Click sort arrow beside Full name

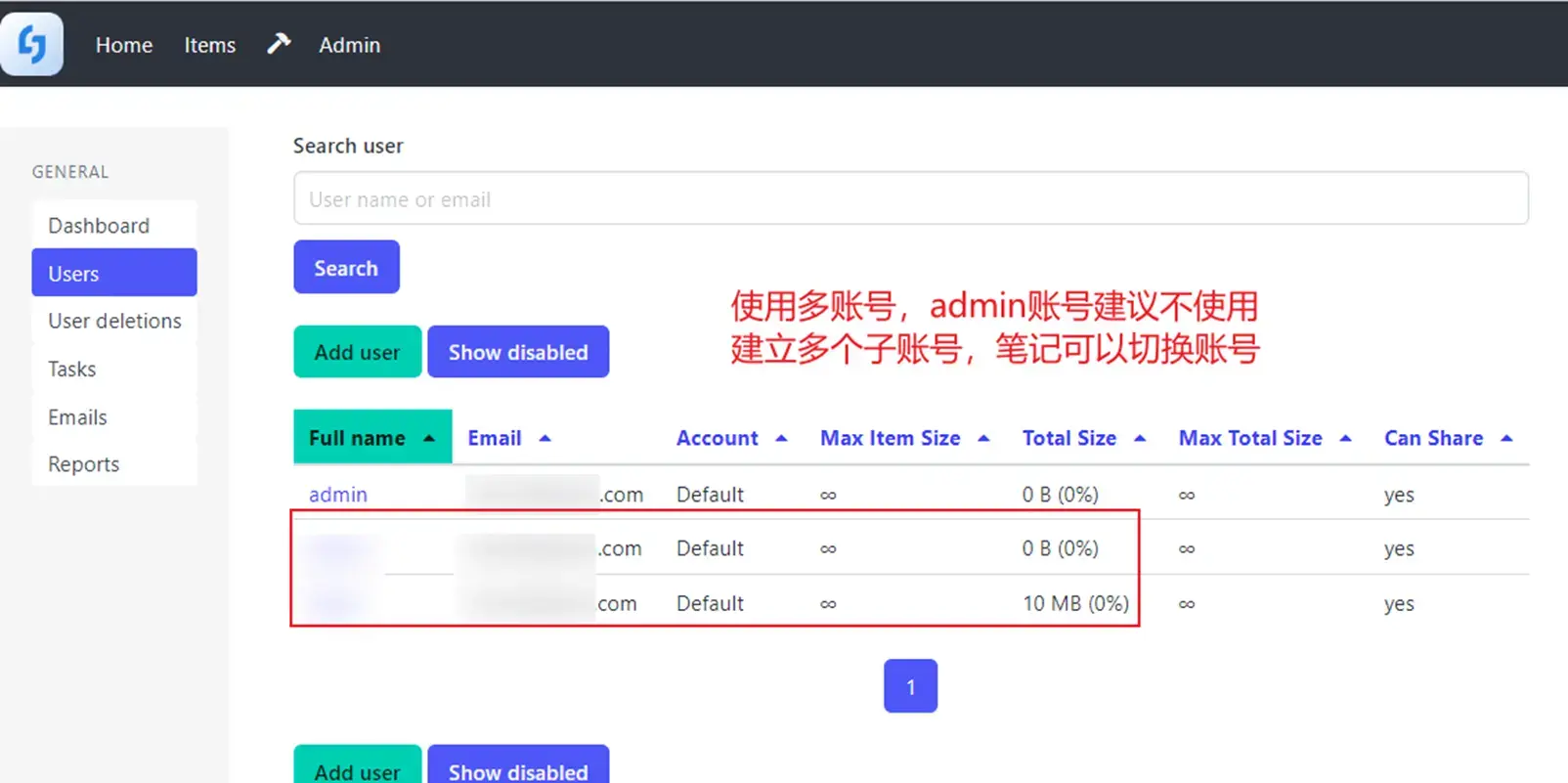[429, 438]
